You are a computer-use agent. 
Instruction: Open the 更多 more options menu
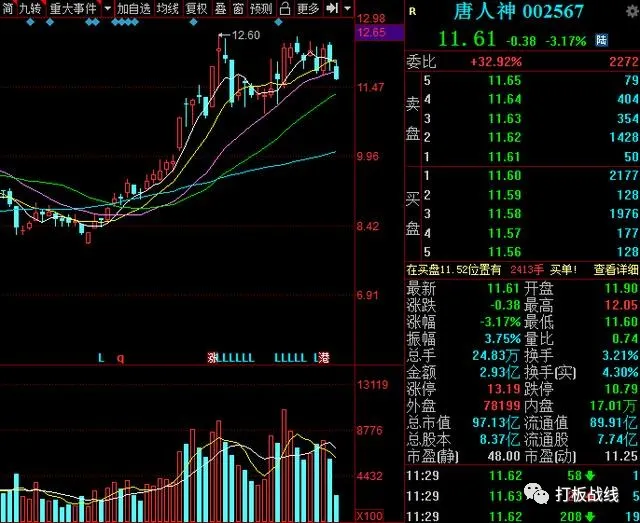[308, 8]
